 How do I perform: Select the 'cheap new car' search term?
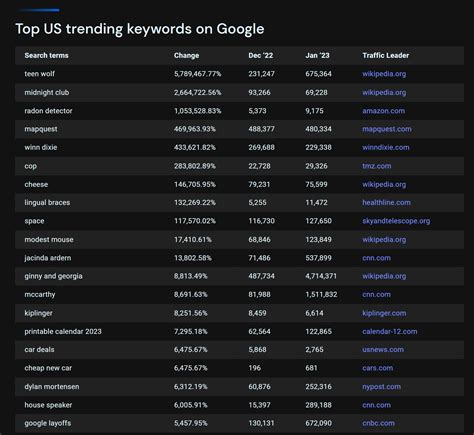[x=48, y=368]
